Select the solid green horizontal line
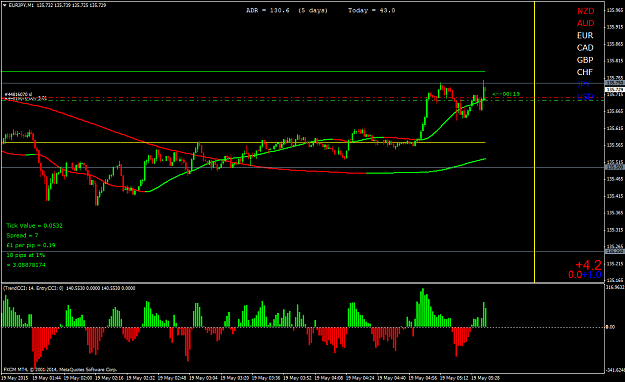The width and height of the screenshot is (625, 382). click(243, 72)
